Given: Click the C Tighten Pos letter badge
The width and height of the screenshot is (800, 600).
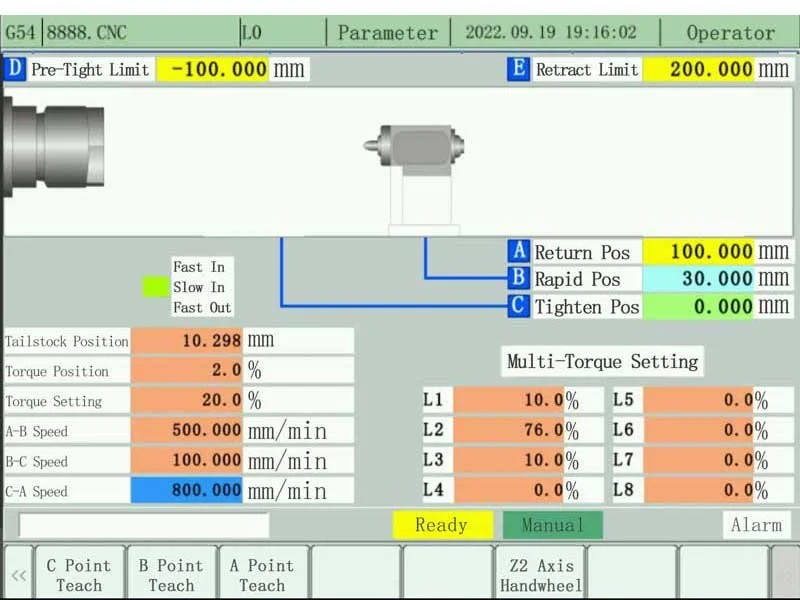Looking at the screenshot, I should pos(517,307).
